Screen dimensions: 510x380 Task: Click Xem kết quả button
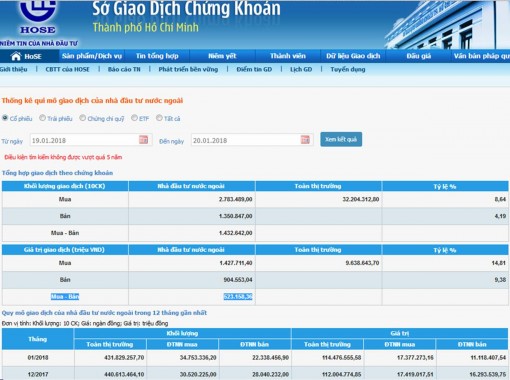(341, 139)
